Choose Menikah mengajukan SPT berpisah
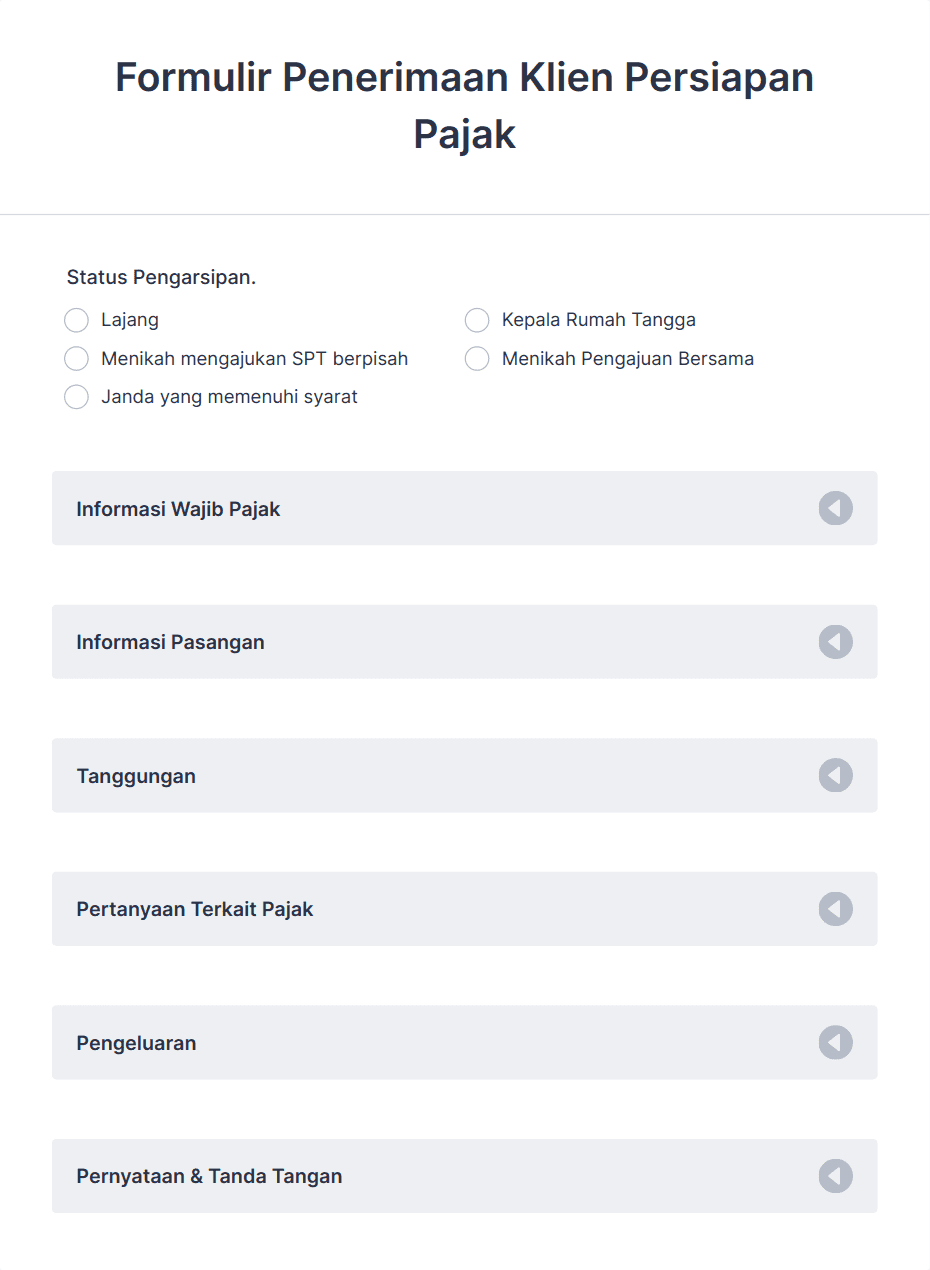930x1270 pixels. (x=76, y=358)
